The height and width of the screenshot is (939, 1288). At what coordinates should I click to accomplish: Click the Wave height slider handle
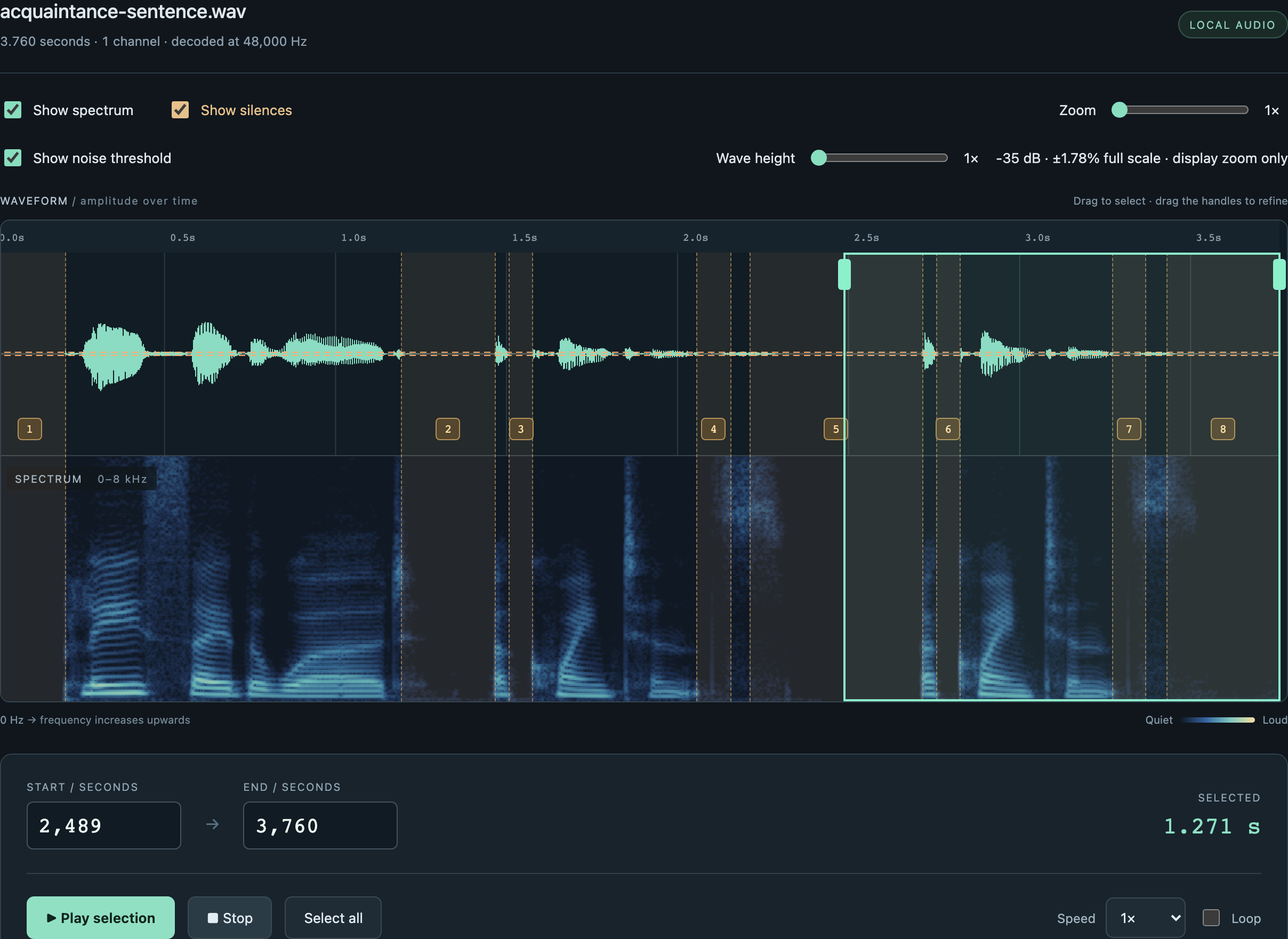click(x=818, y=157)
